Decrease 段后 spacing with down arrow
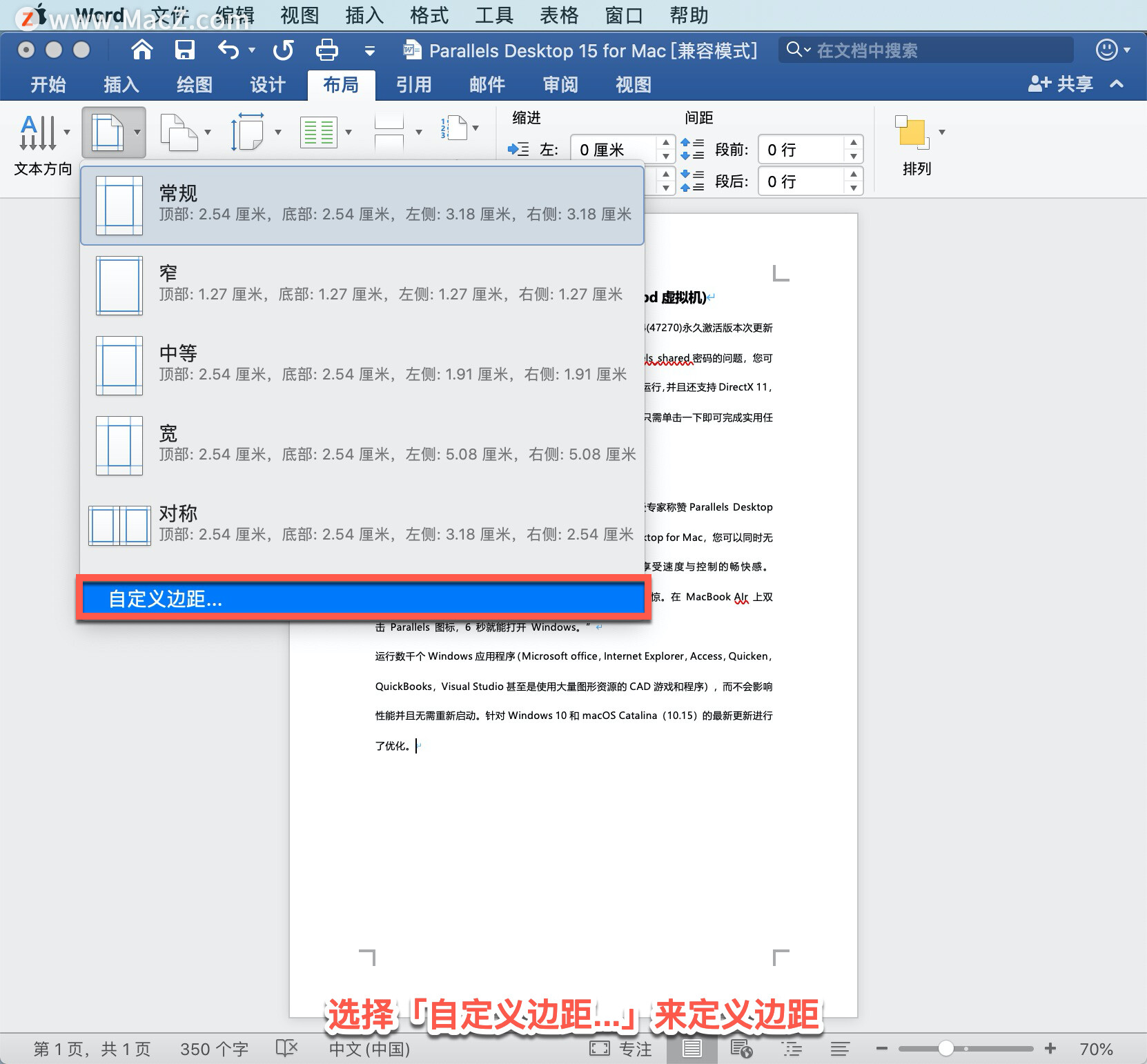Screen dimensions: 1147x1064 pyautogui.click(x=854, y=188)
